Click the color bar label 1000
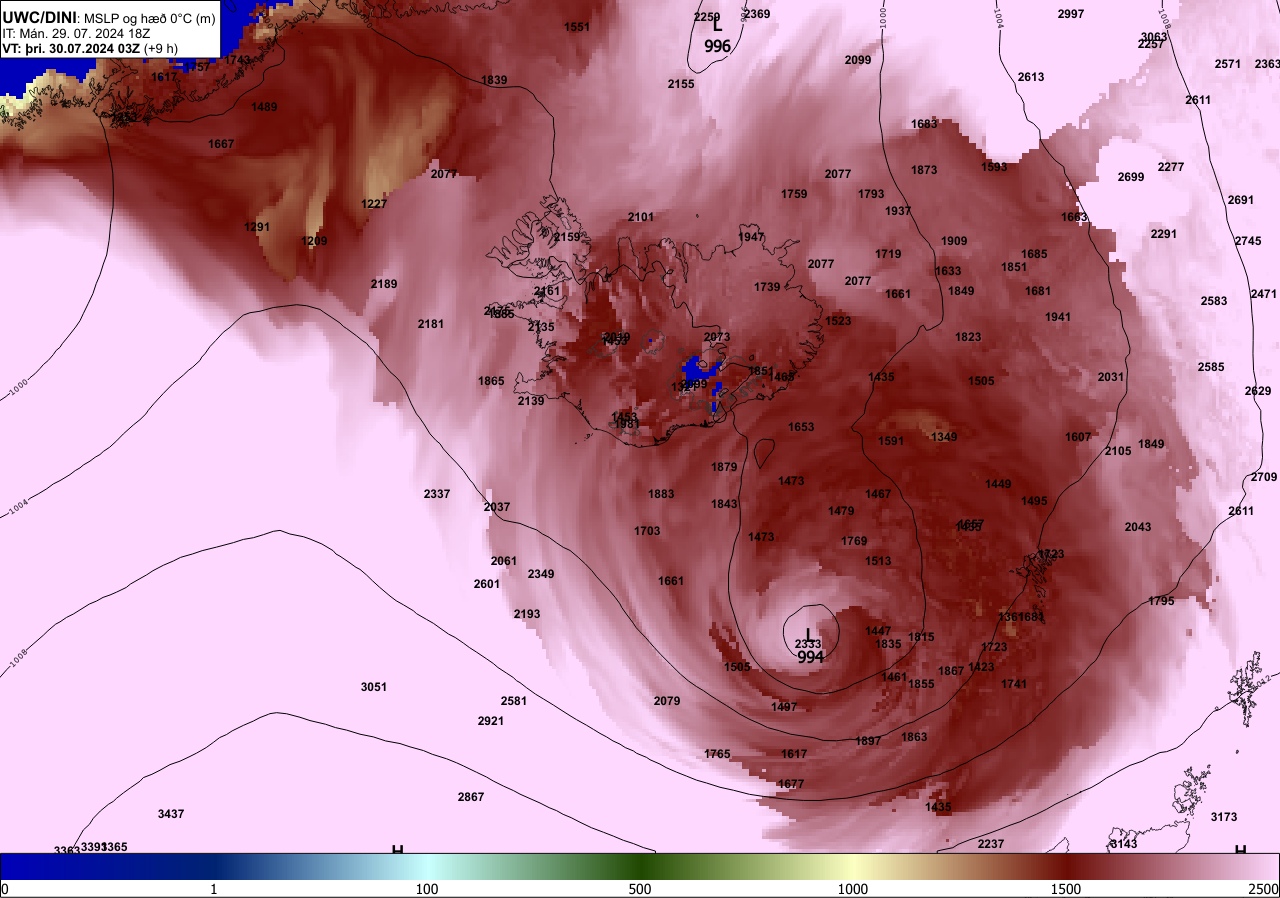Screen dimensions: 1280x898 853,889
